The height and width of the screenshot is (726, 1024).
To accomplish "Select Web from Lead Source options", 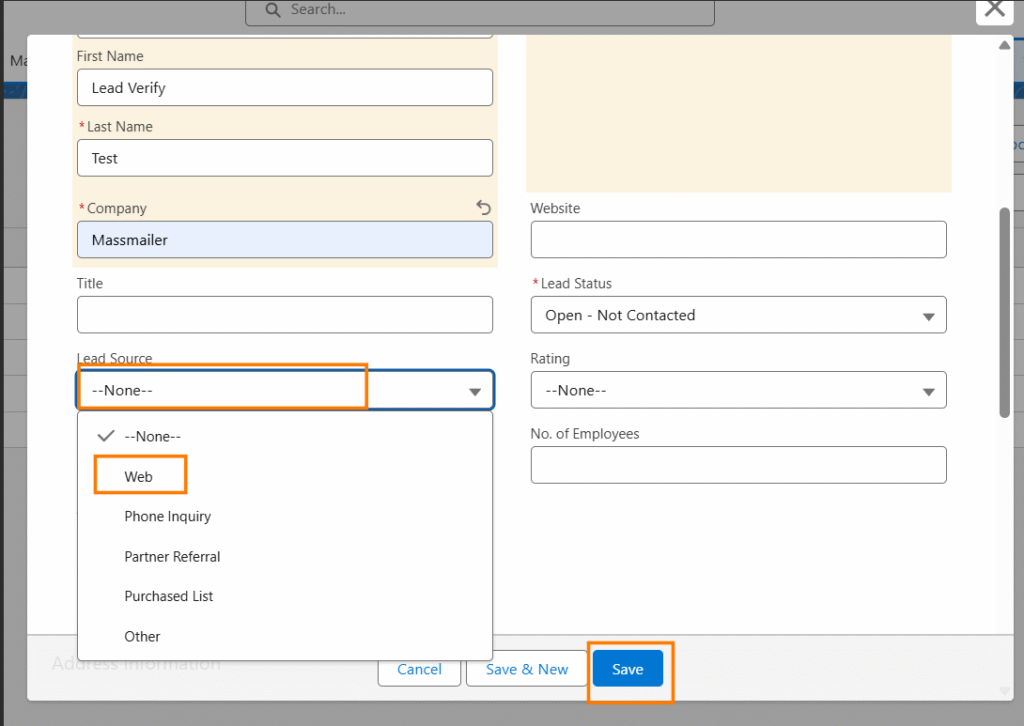I will (x=139, y=477).
